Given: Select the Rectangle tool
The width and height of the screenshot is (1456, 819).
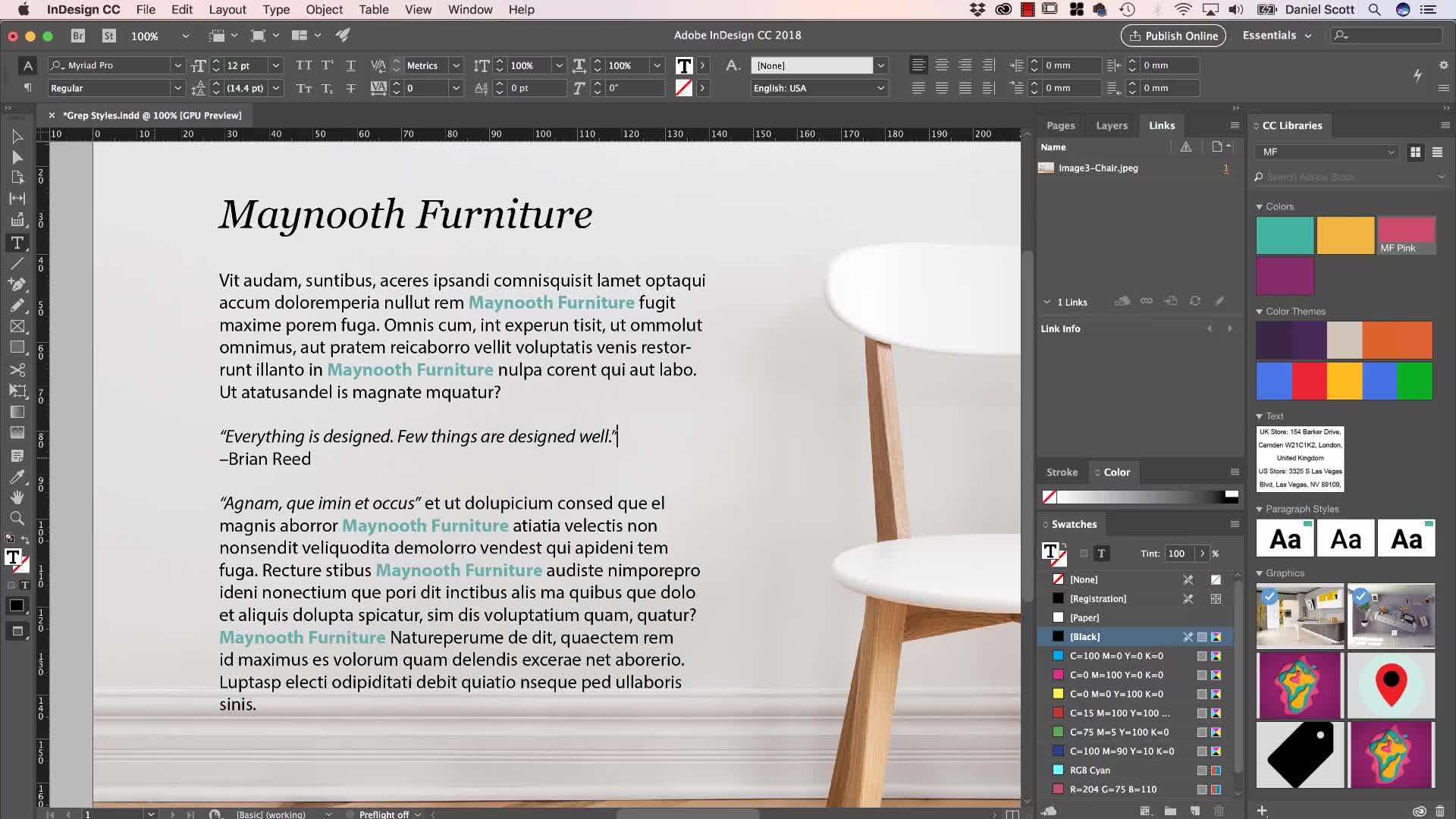Looking at the screenshot, I should coord(17,347).
